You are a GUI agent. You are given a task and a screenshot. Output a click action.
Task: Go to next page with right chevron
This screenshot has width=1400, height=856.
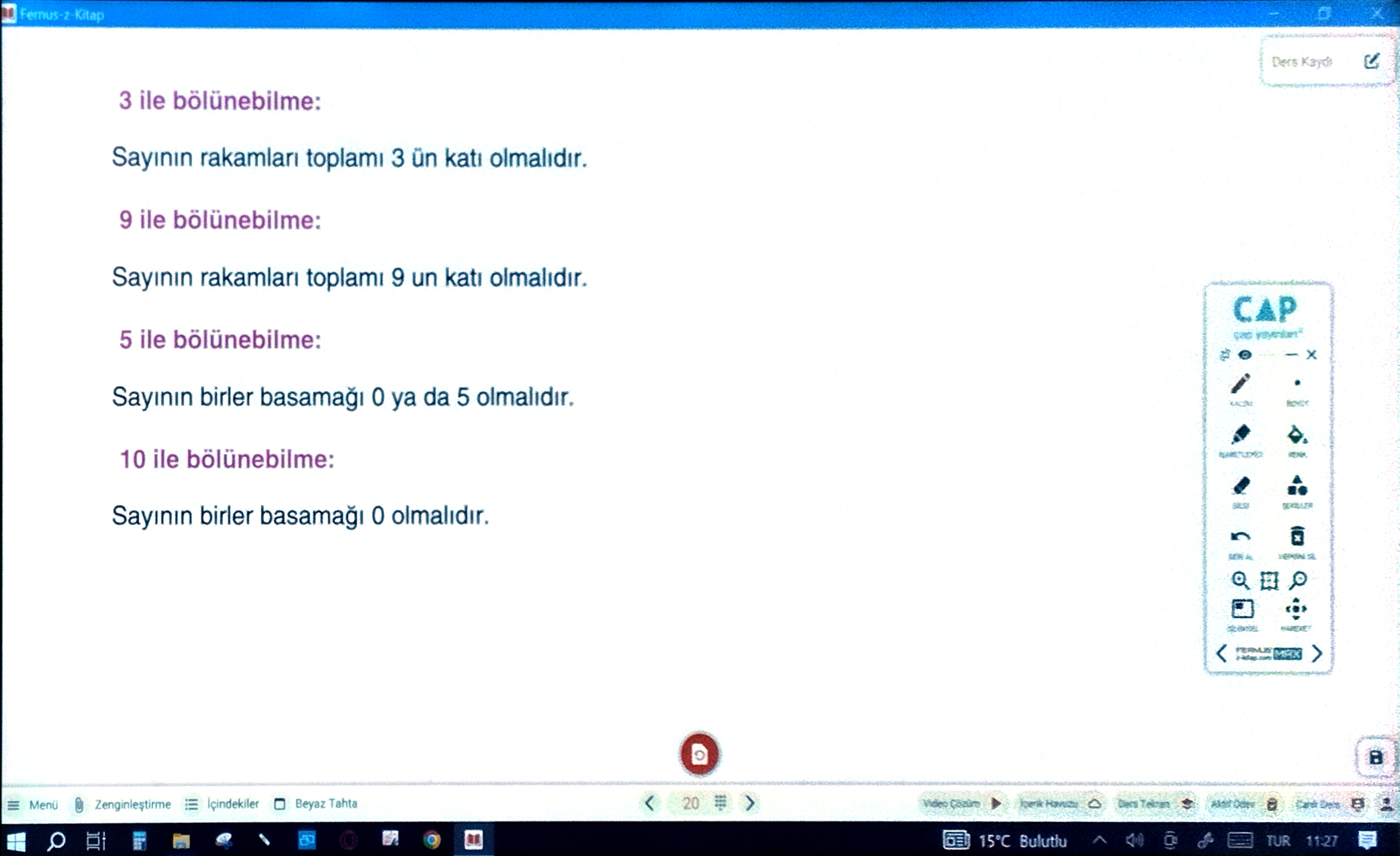click(750, 802)
